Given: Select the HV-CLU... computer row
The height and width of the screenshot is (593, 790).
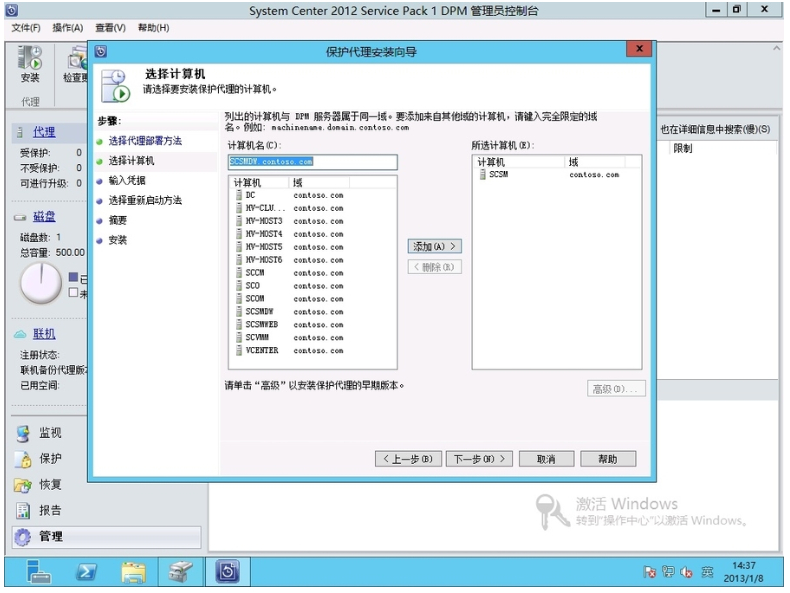Looking at the screenshot, I should tap(312, 208).
